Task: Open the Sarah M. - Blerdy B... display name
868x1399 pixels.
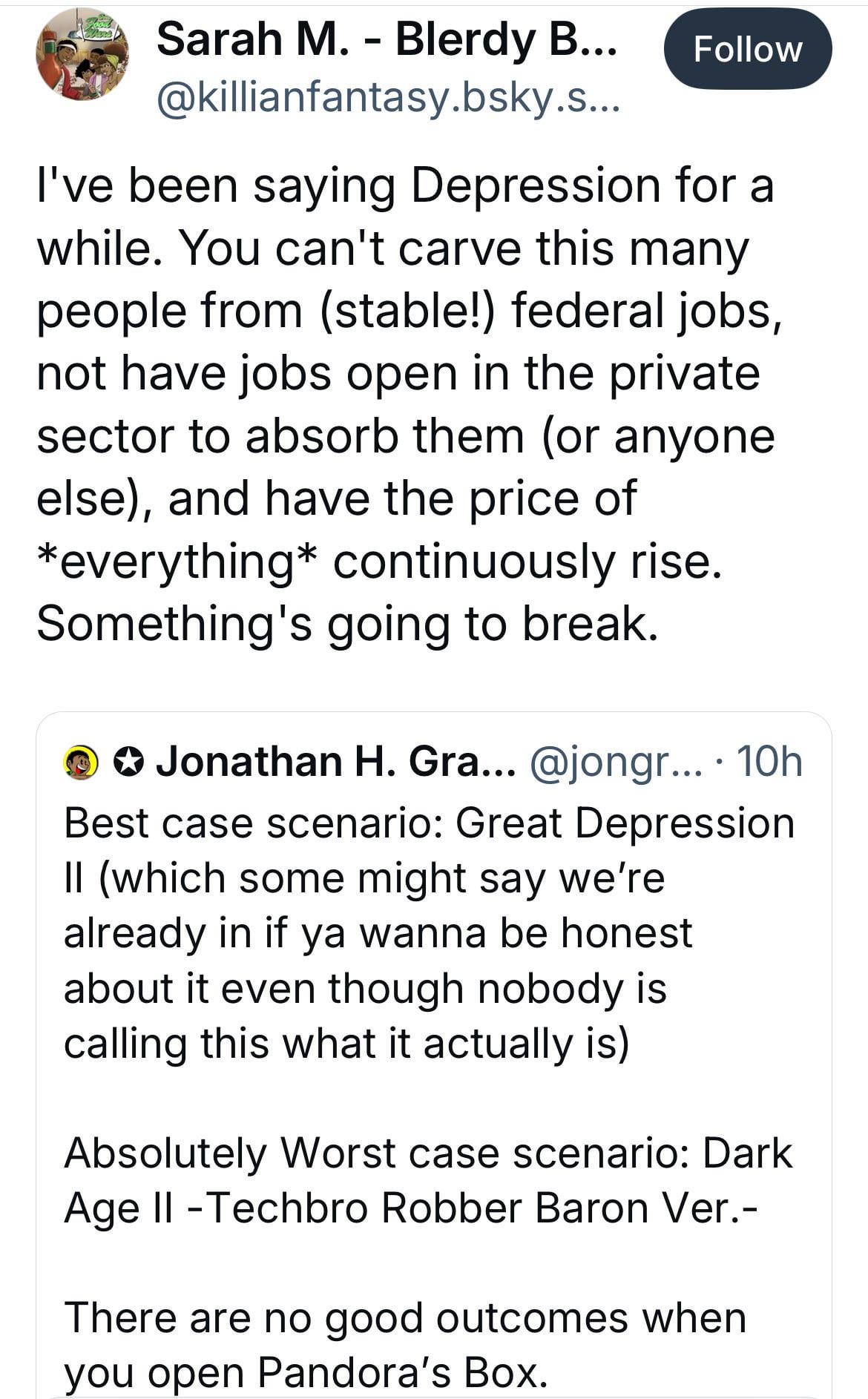Action: [x=386, y=39]
